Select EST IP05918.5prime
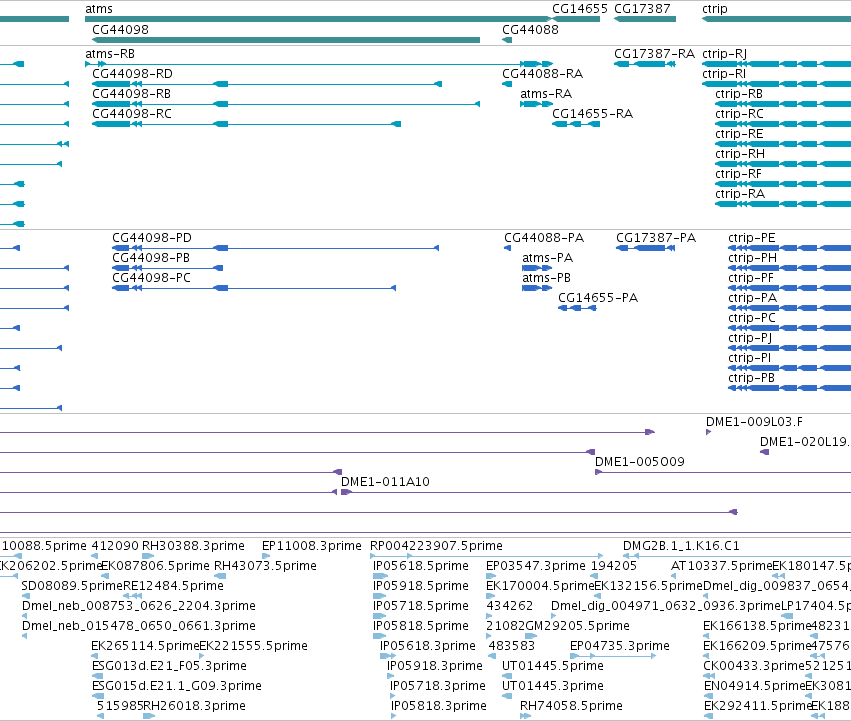 pyautogui.click(x=379, y=596)
